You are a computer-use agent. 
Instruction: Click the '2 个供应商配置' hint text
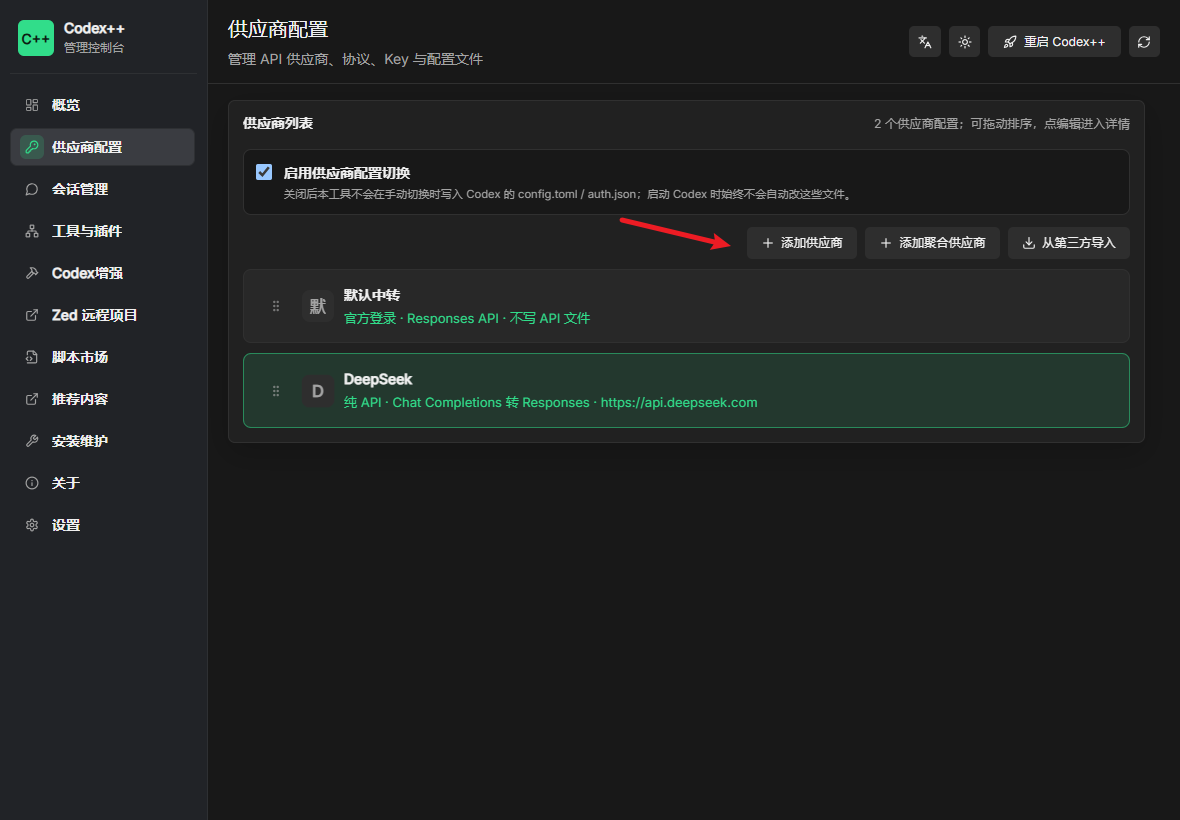(1002, 124)
